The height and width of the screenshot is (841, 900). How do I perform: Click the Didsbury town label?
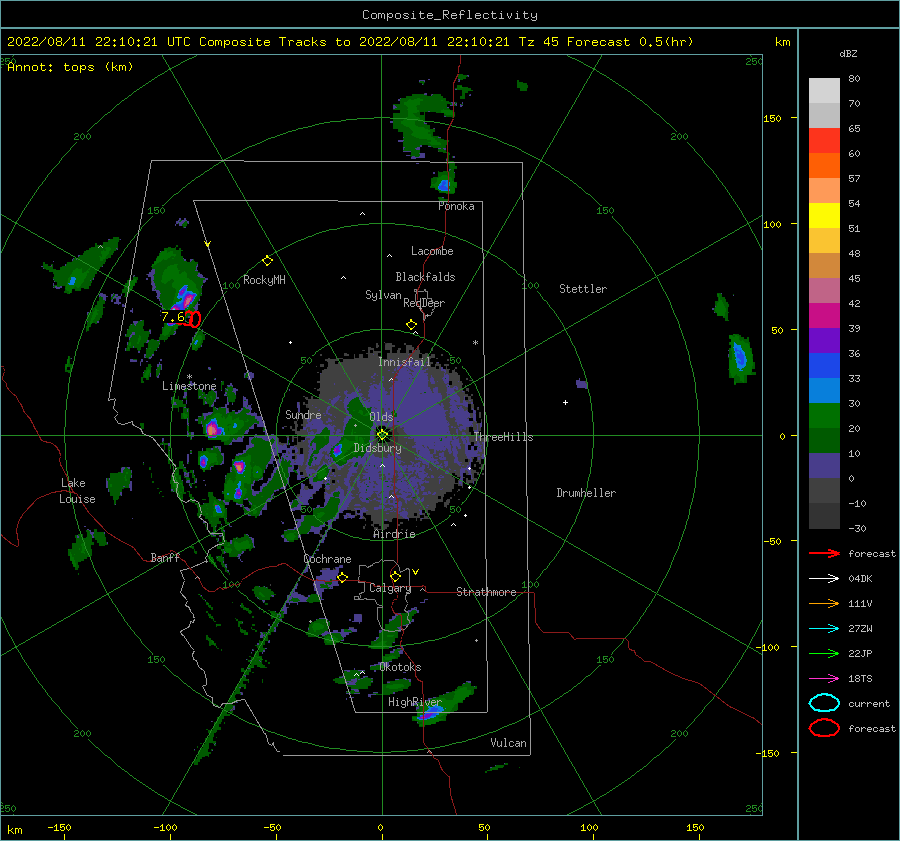377,448
